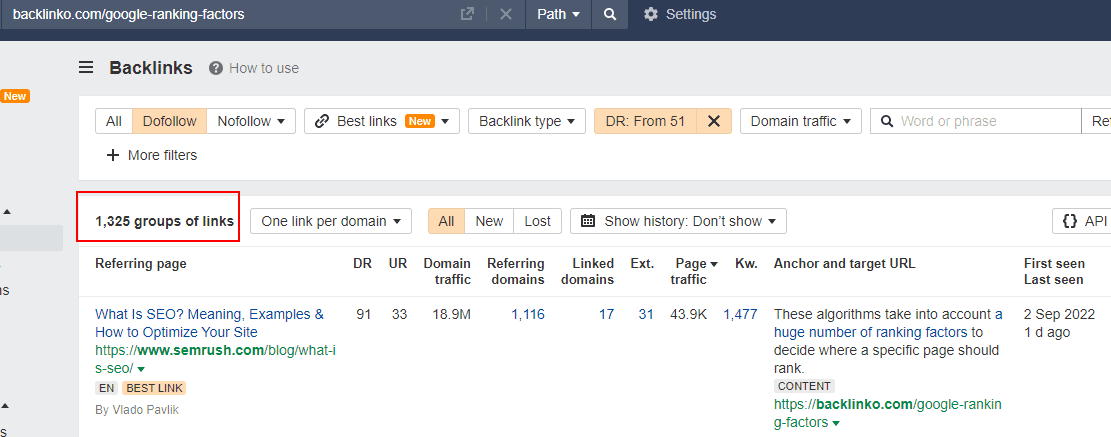The image size is (1111, 437).
Task: Click the EN language badge
Action: coord(106,388)
